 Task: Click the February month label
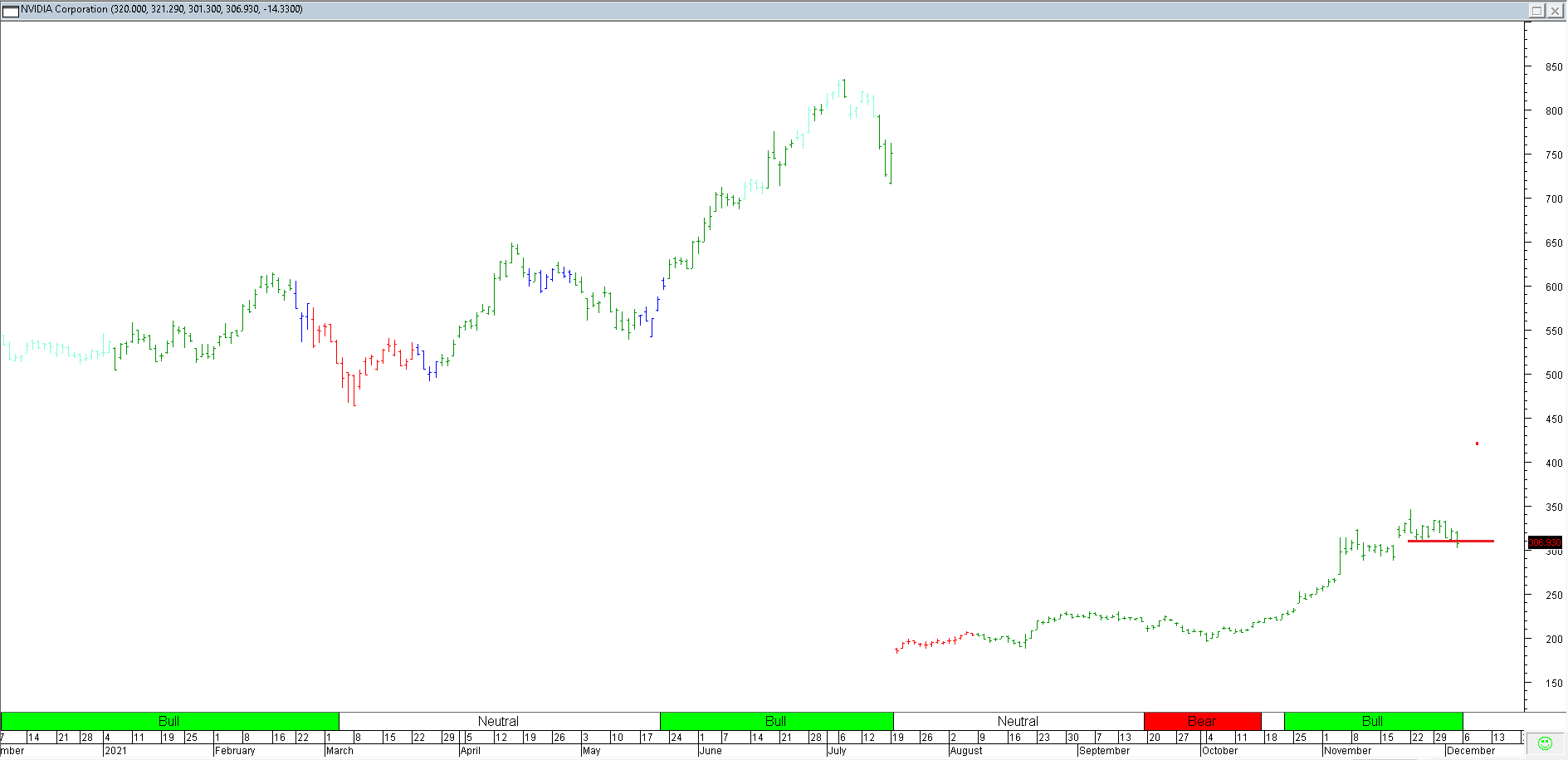235,751
